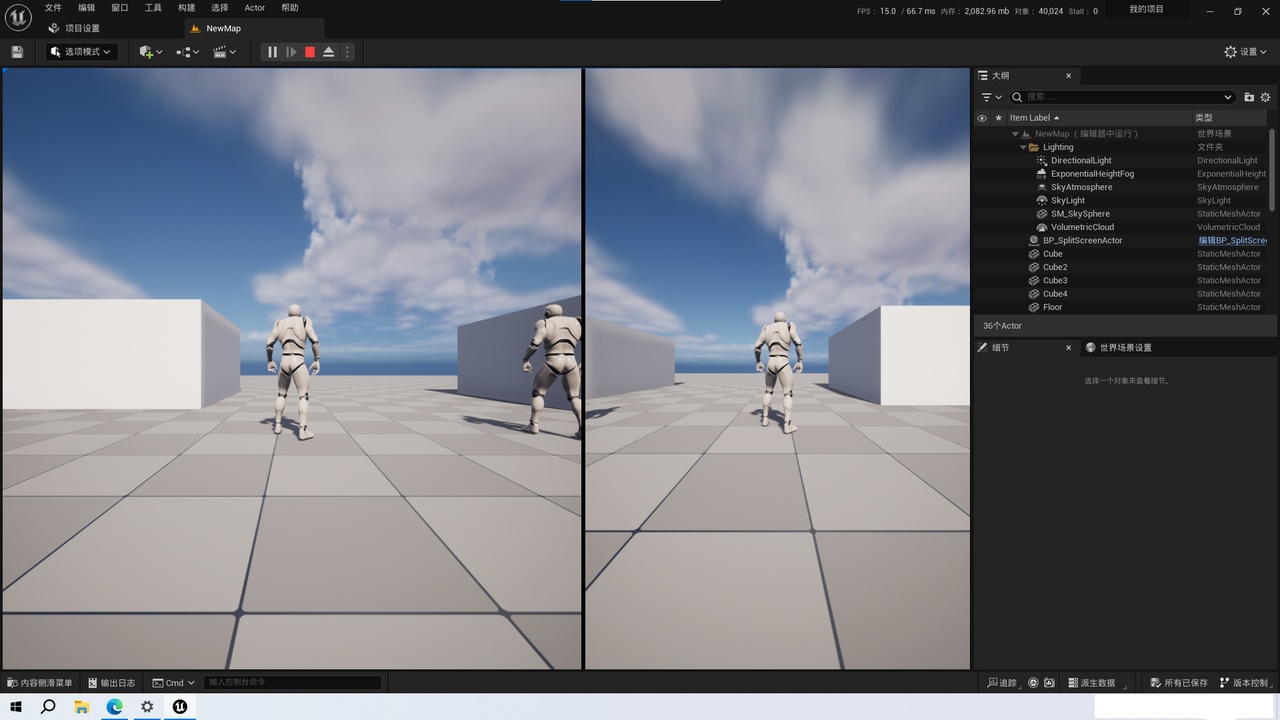Open the 追踪 trace dropdown
The image size is (1280, 720).
point(1003,683)
